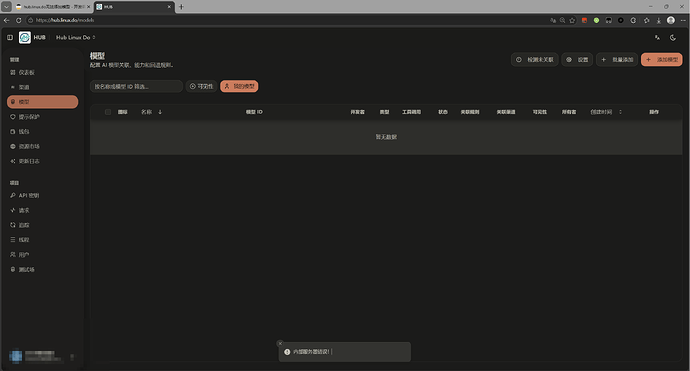This screenshot has height=371, width=690.
Task: Open the browser profile avatar
Action: click(x=671, y=20)
